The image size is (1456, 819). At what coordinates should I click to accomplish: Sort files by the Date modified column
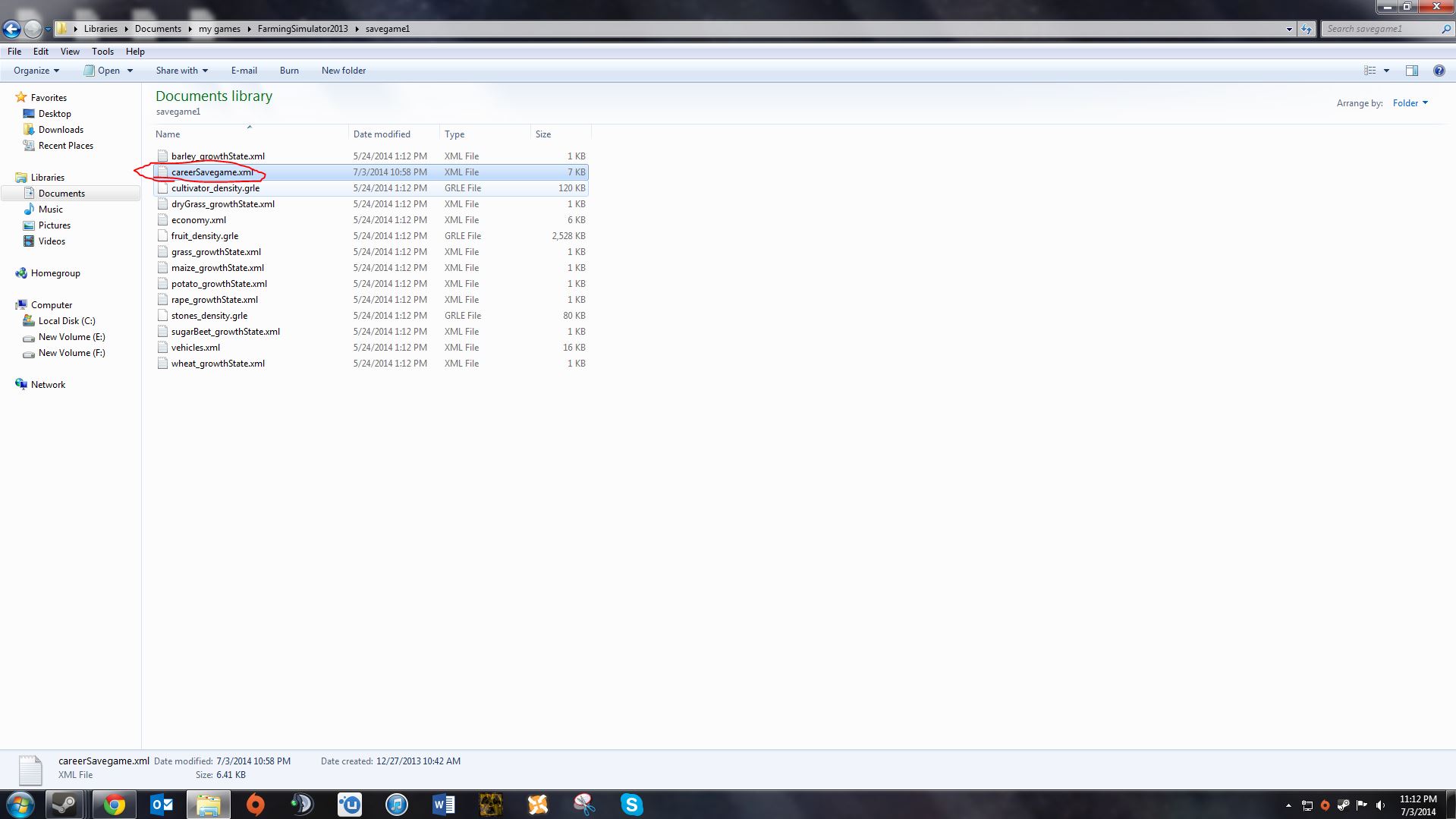point(394,134)
